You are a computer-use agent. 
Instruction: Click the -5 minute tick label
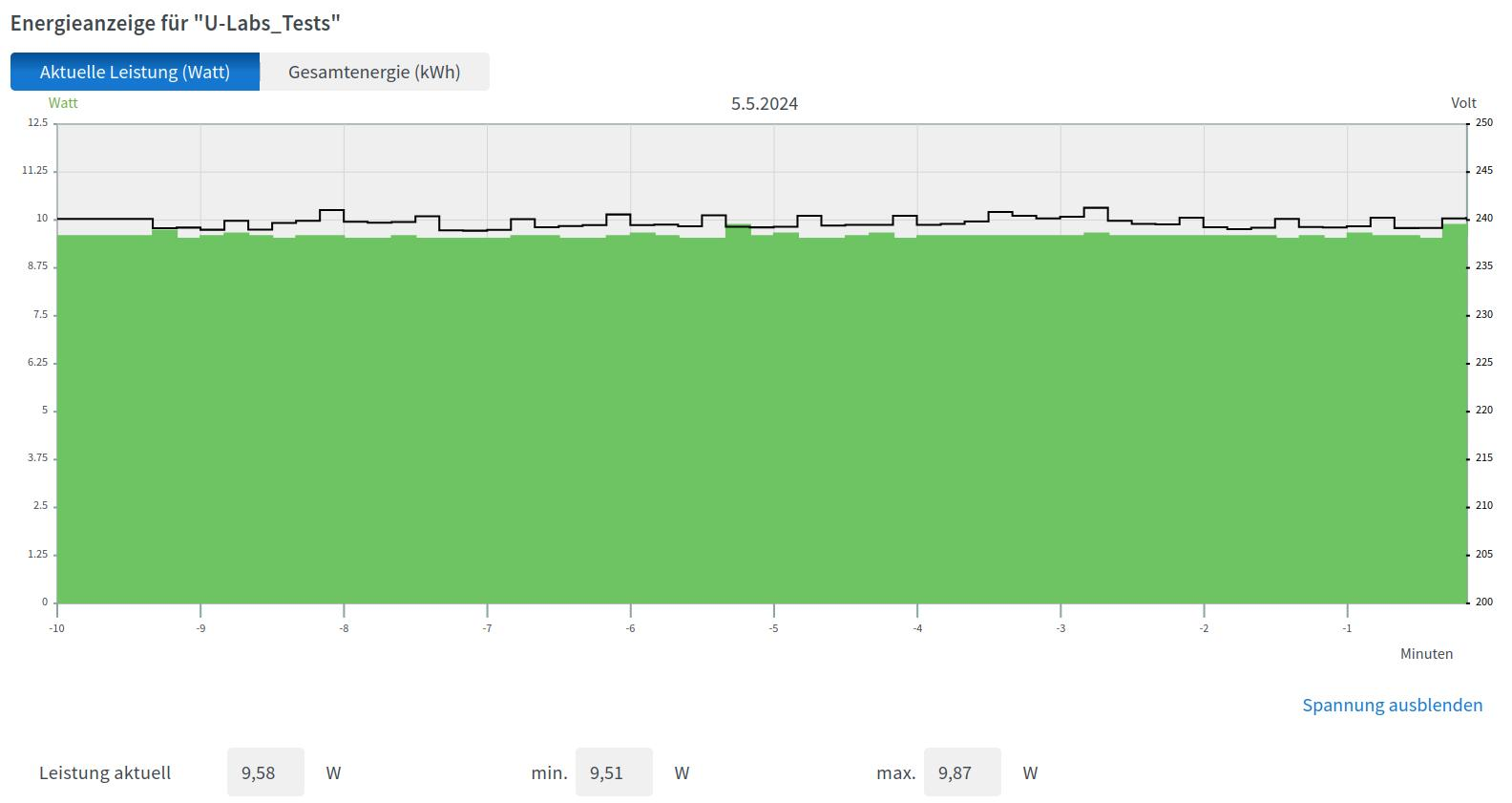coord(774,628)
